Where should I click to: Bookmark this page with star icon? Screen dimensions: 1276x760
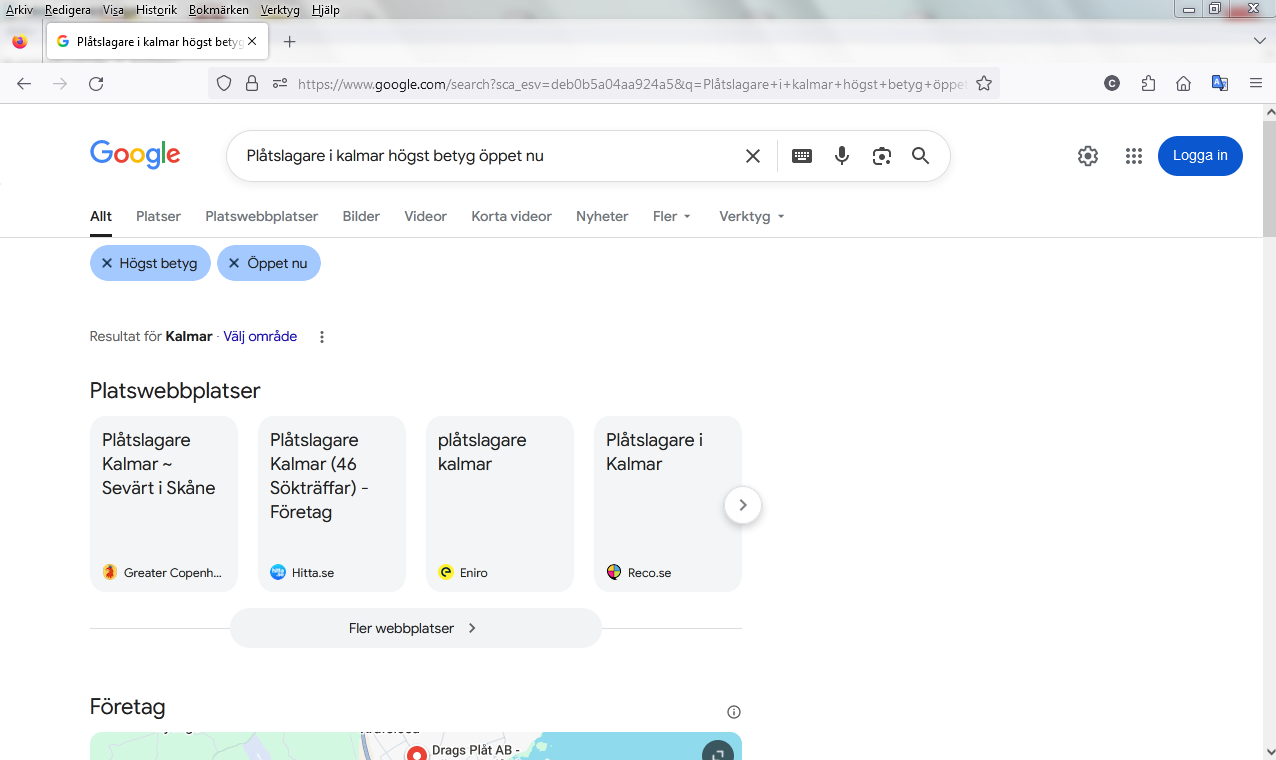[x=984, y=84]
